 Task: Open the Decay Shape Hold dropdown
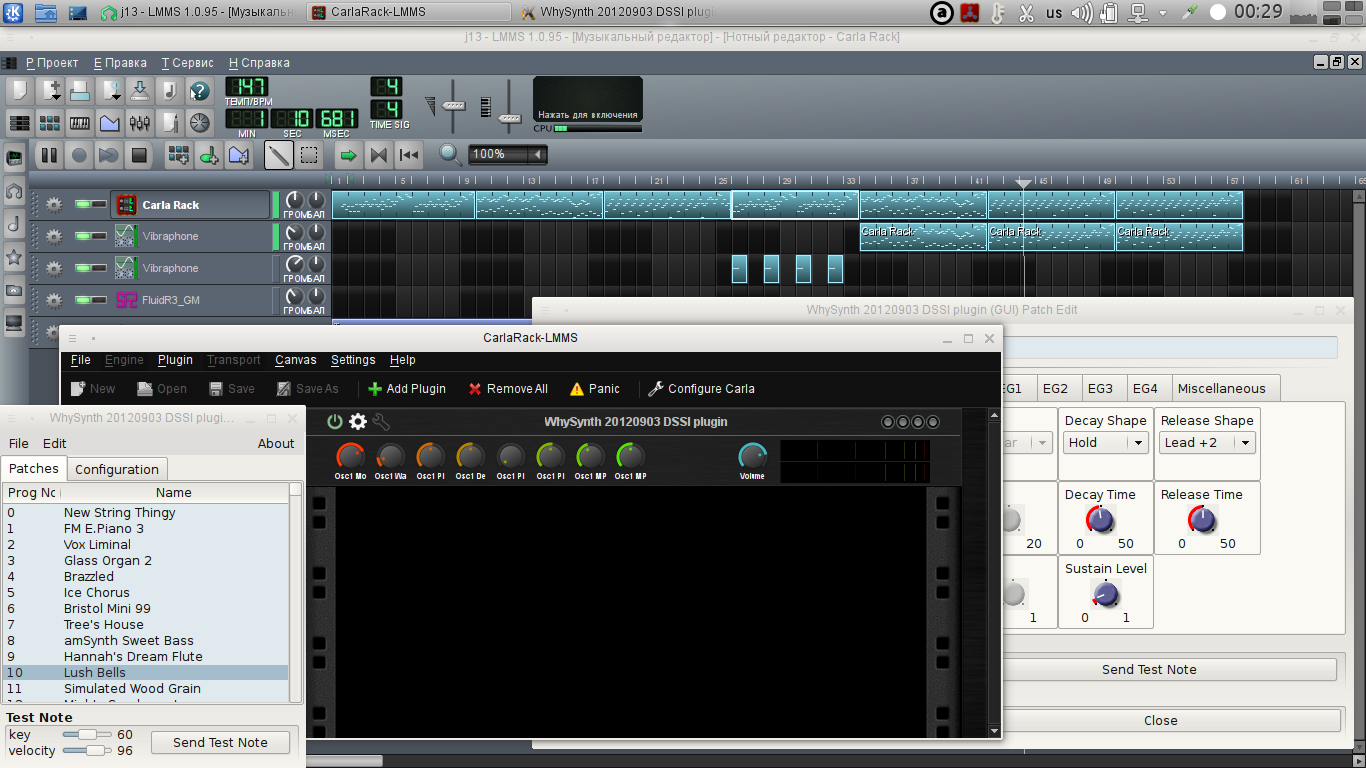1105,443
